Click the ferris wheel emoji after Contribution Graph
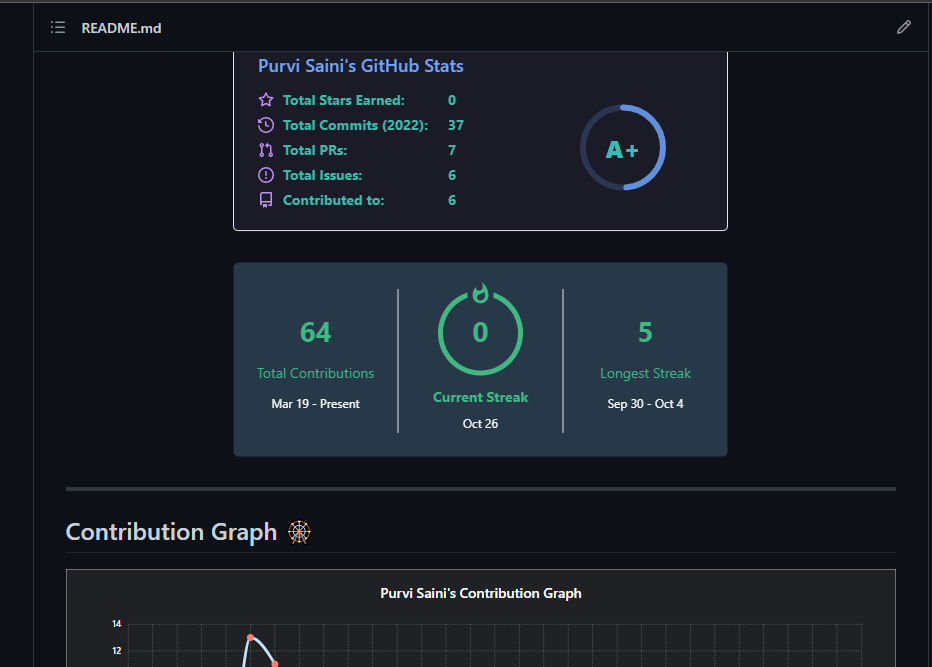Image resolution: width=932 pixels, height=667 pixels. point(299,532)
